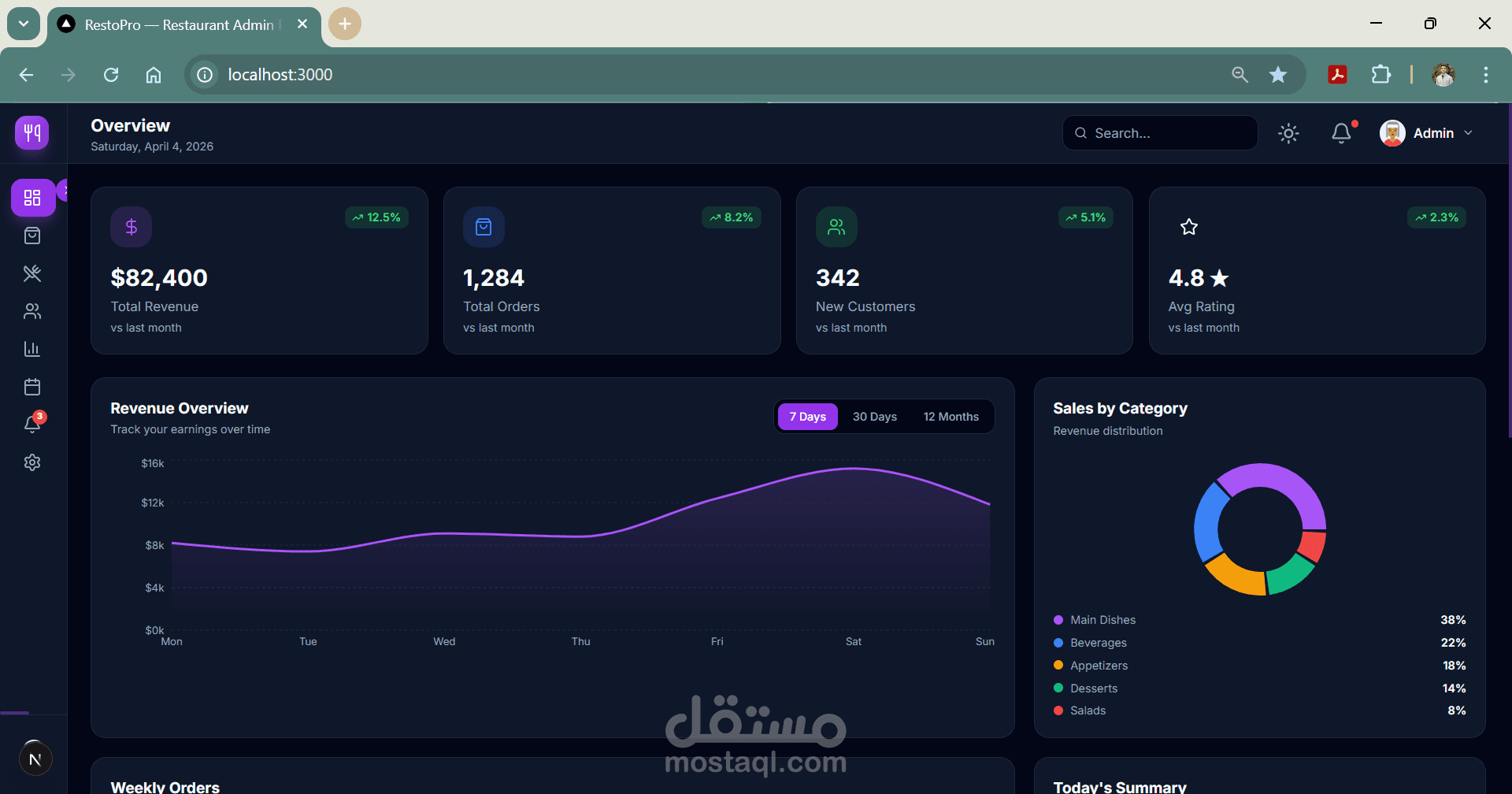1512x794 pixels.
Task: Go to browser home page icon
Action: click(x=154, y=75)
